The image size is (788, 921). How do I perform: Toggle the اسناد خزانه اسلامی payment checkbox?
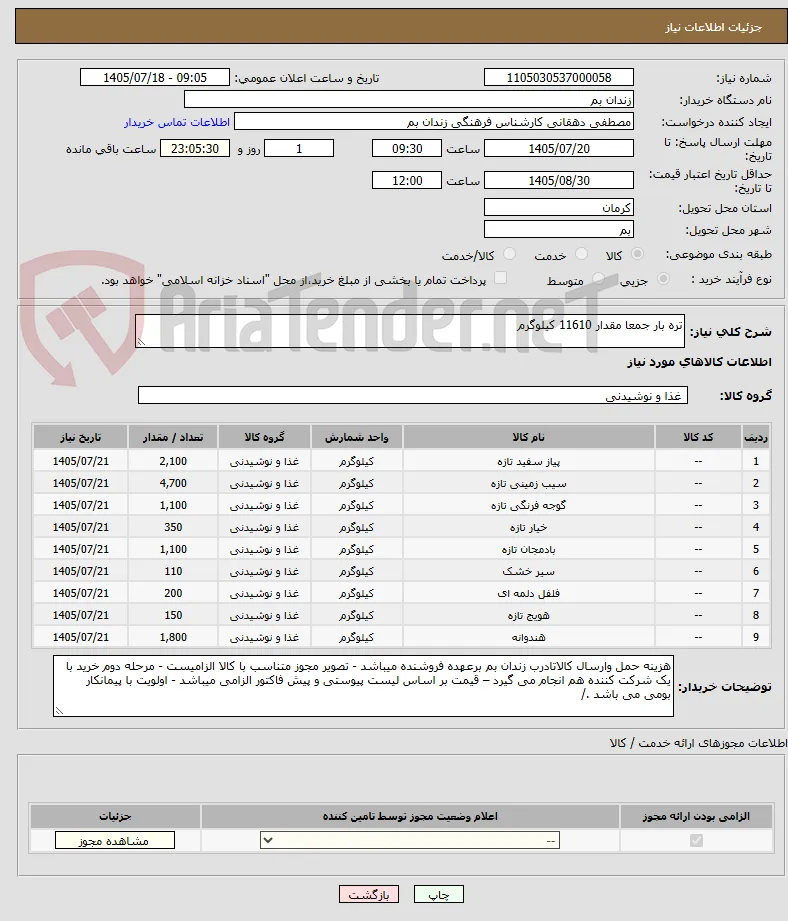(x=500, y=278)
